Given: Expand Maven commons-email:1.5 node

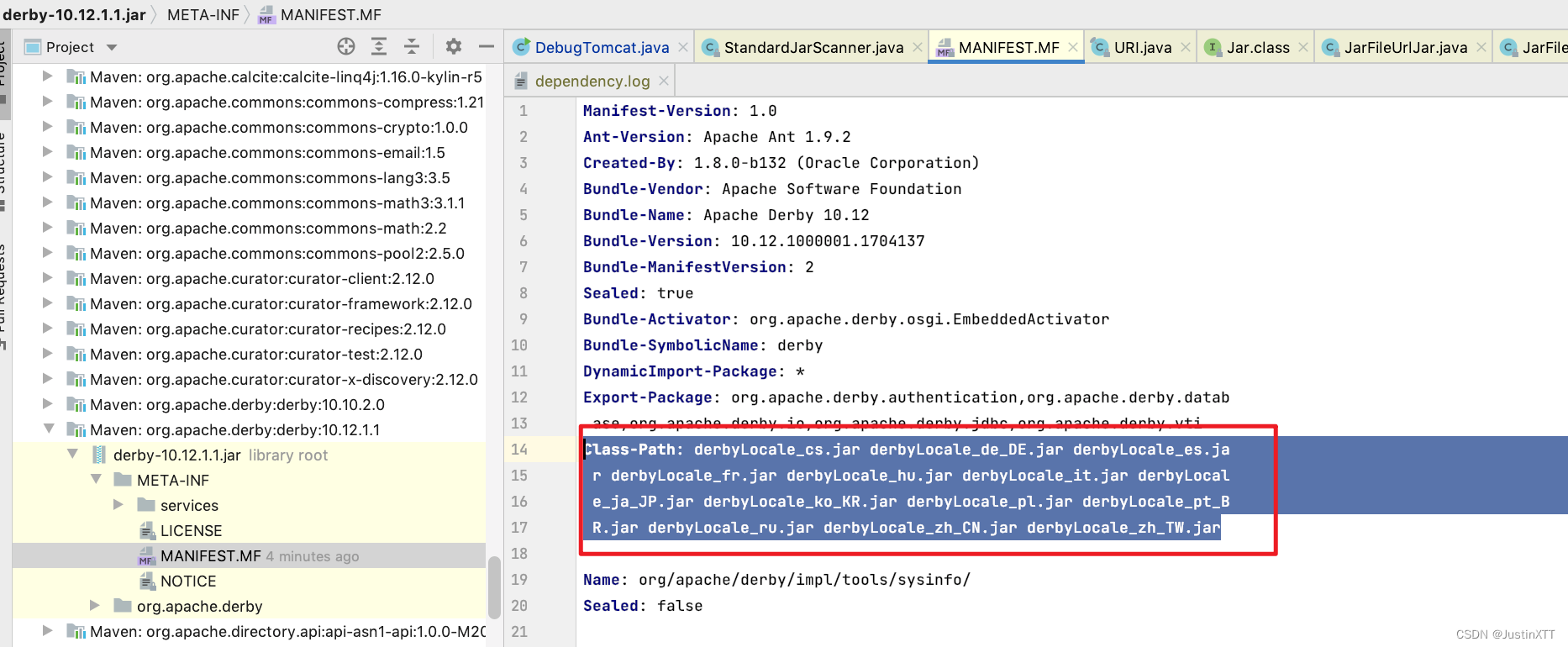Looking at the screenshot, I should tap(48, 152).
